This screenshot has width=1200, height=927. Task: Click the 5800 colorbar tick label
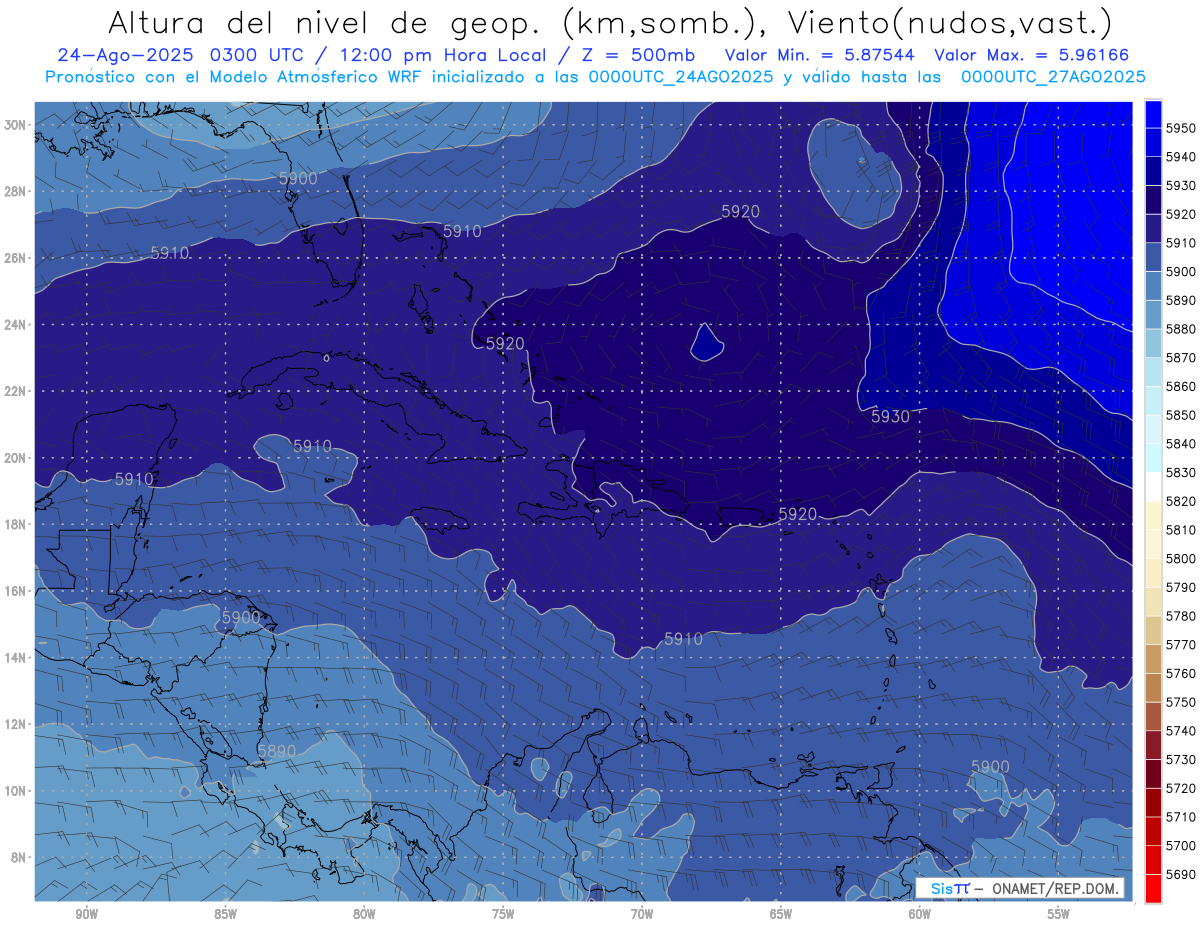pos(1180,558)
